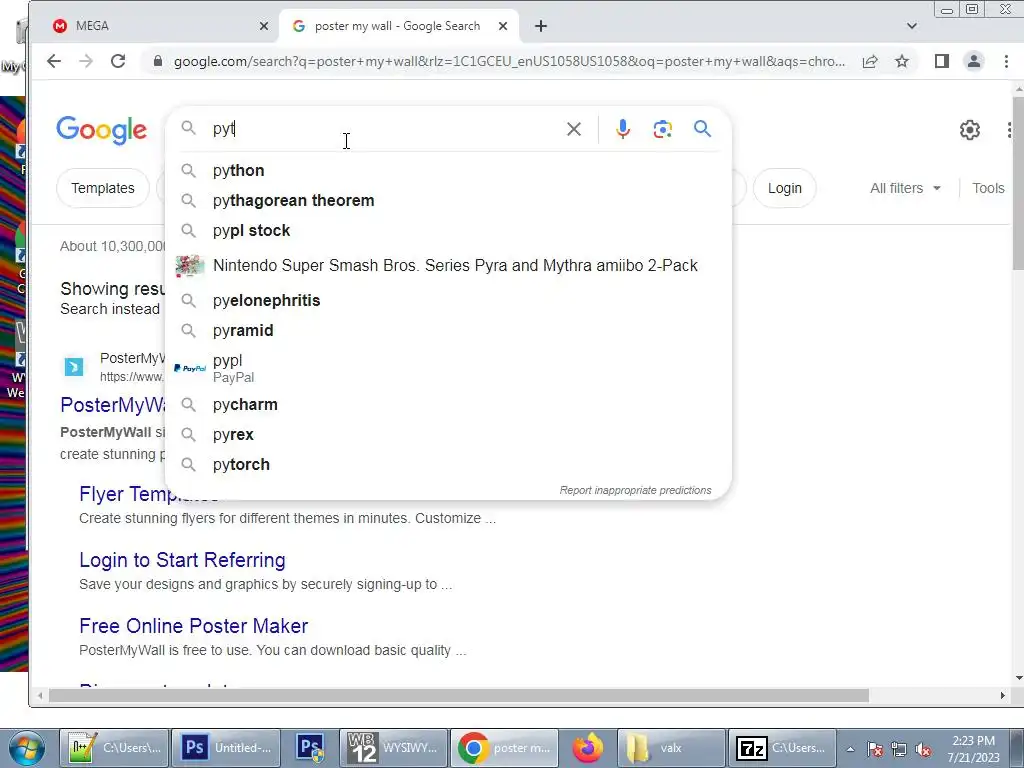Choose the pyramid suggestion

coord(448,330)
